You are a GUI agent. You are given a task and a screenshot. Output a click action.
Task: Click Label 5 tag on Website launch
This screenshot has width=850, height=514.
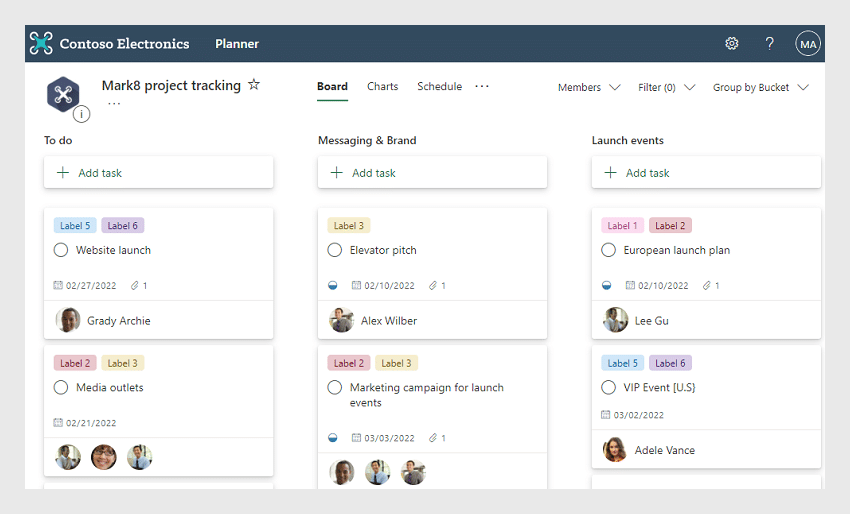point(75,226)
